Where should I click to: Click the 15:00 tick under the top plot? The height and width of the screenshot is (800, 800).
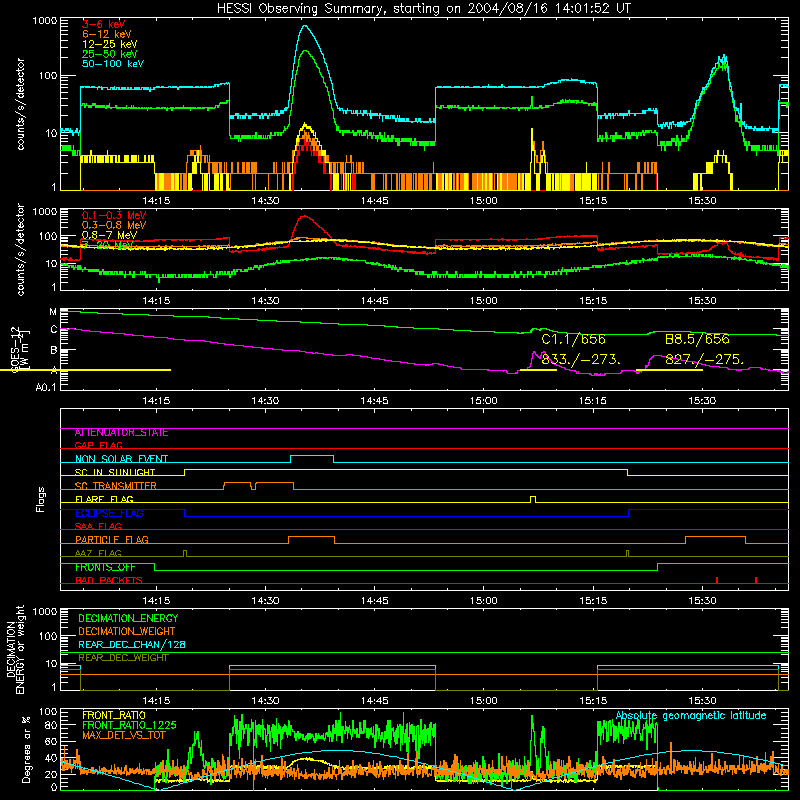pos(484,201)
